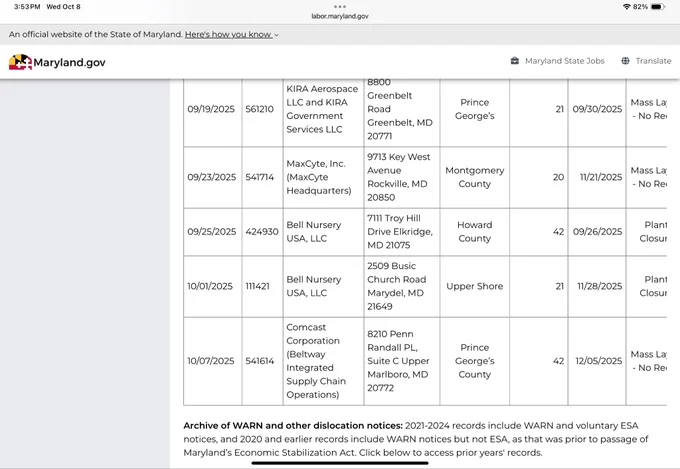Select NAICS code 541714 cell

pos(262,177)
